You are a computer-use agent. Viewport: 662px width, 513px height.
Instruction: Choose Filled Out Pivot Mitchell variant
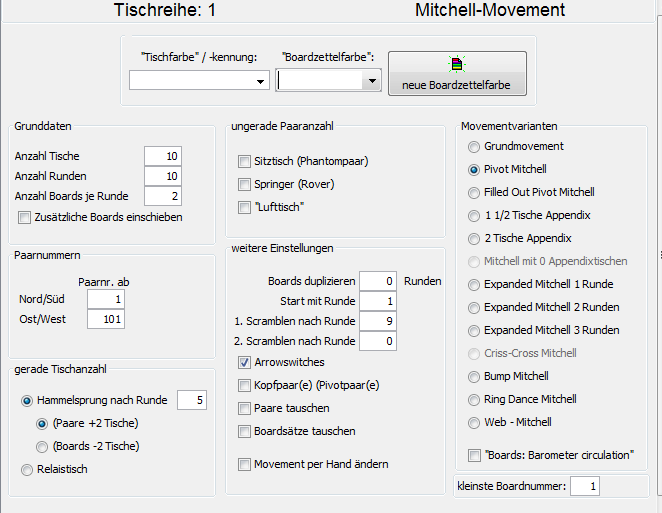[474, 193]
